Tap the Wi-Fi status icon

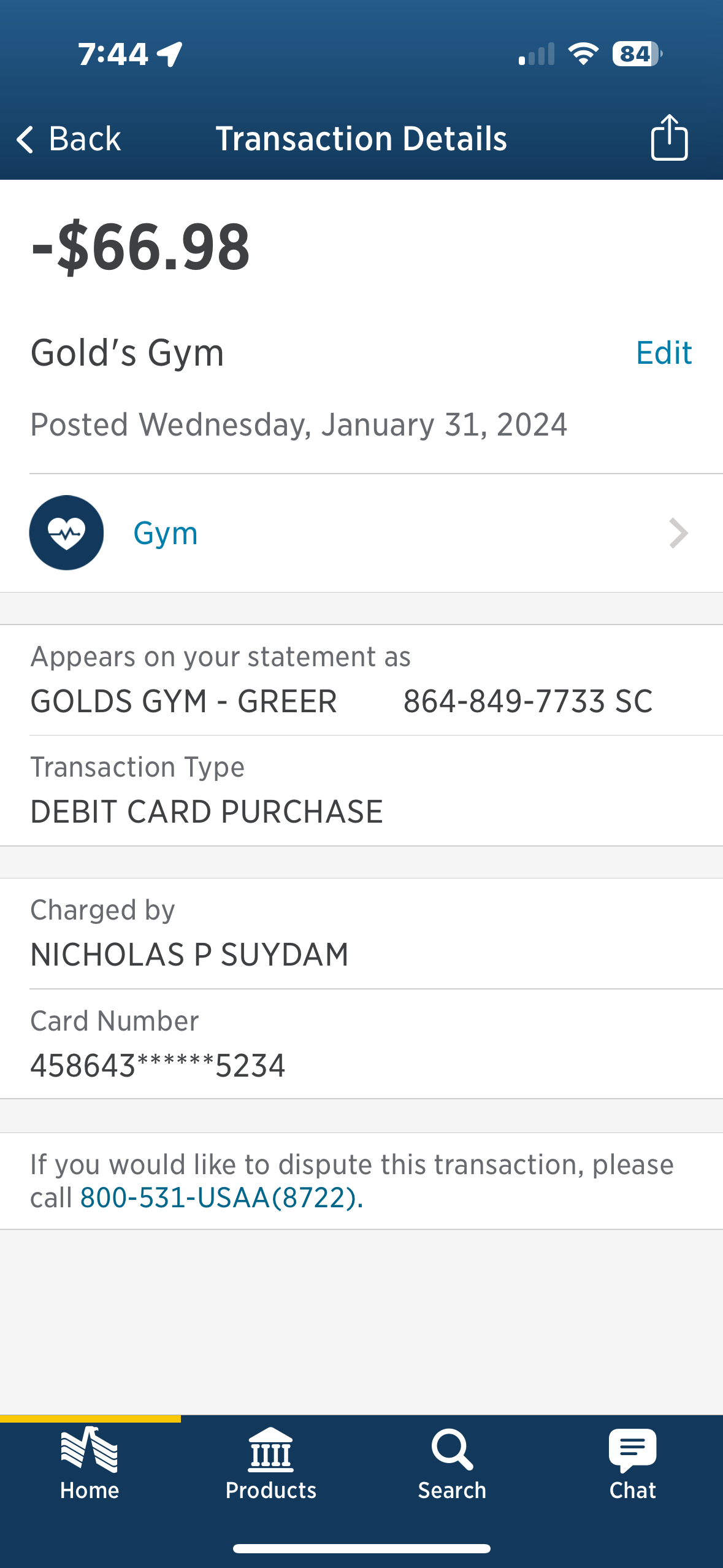tap(583, 54)
